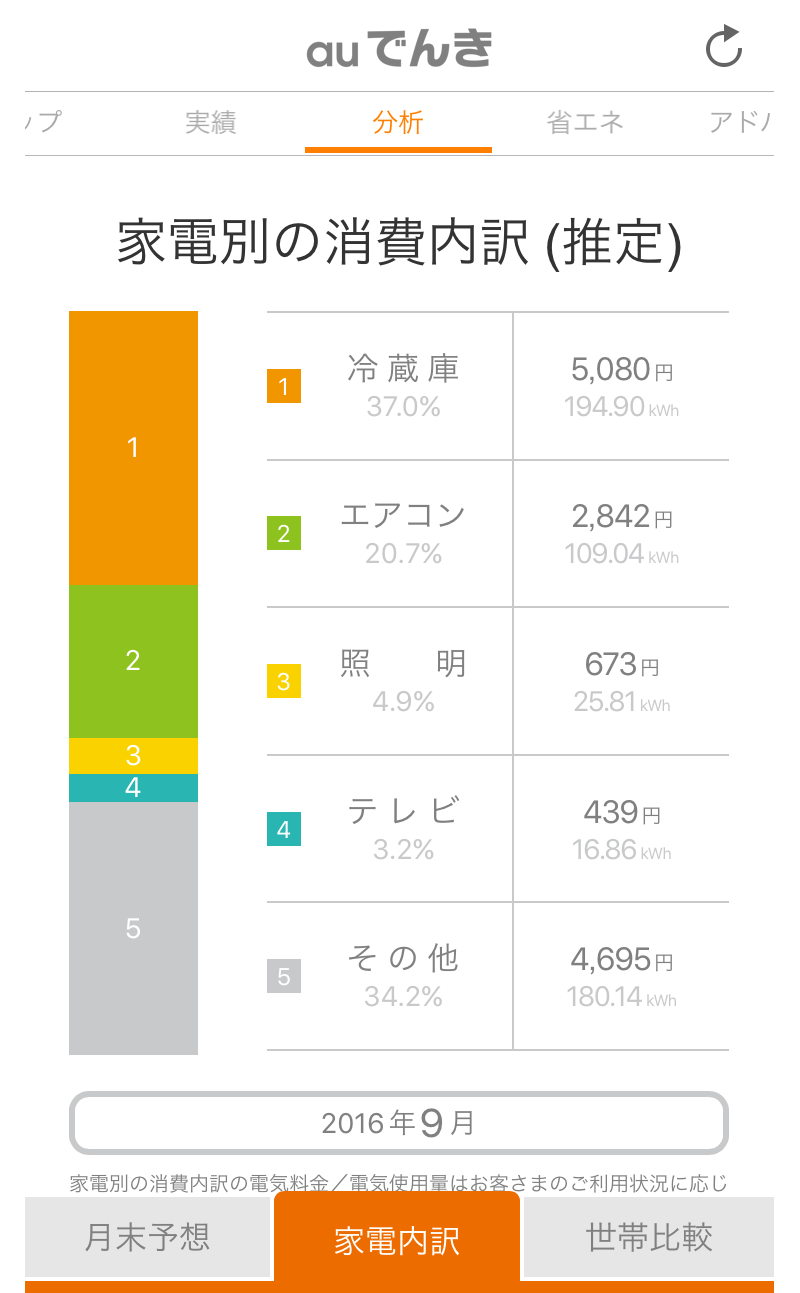Screen dimensions: 800x1293
Task: Tap the orange number 1 legend badge
Action: pos(284,386)
